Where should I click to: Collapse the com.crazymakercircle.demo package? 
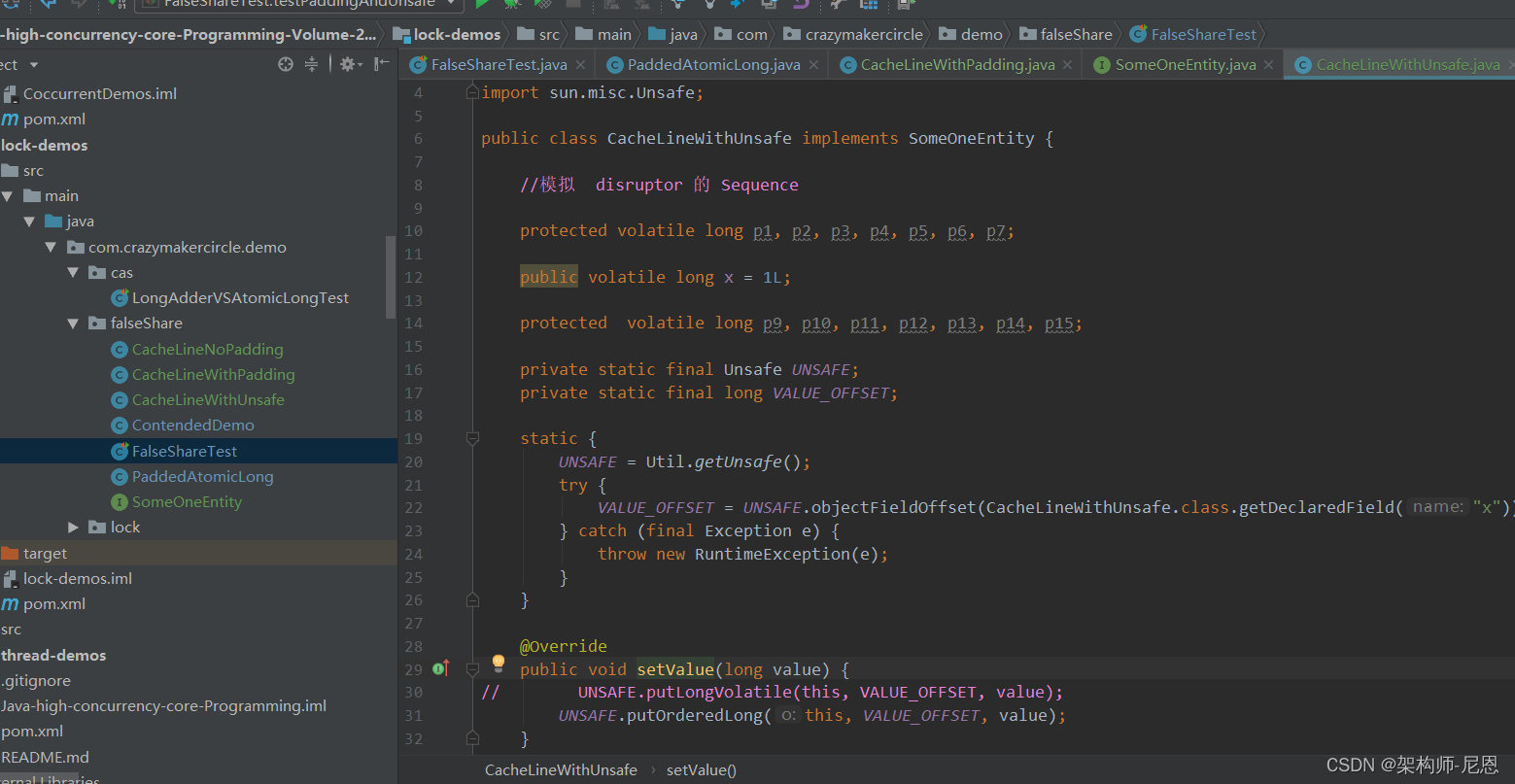tap(51, 248)
